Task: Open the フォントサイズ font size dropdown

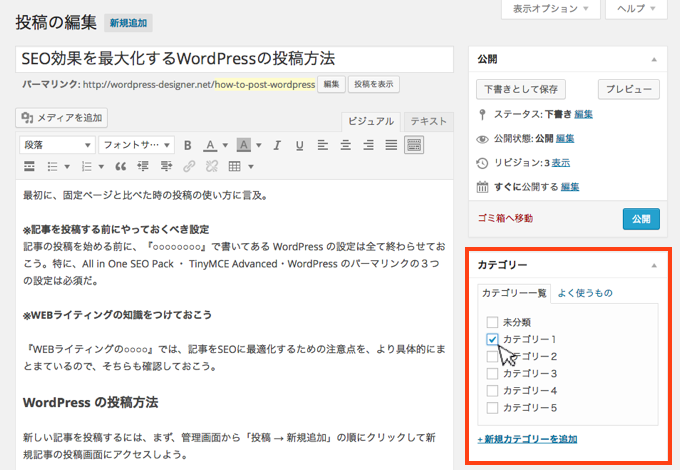Action: (137, 145)
